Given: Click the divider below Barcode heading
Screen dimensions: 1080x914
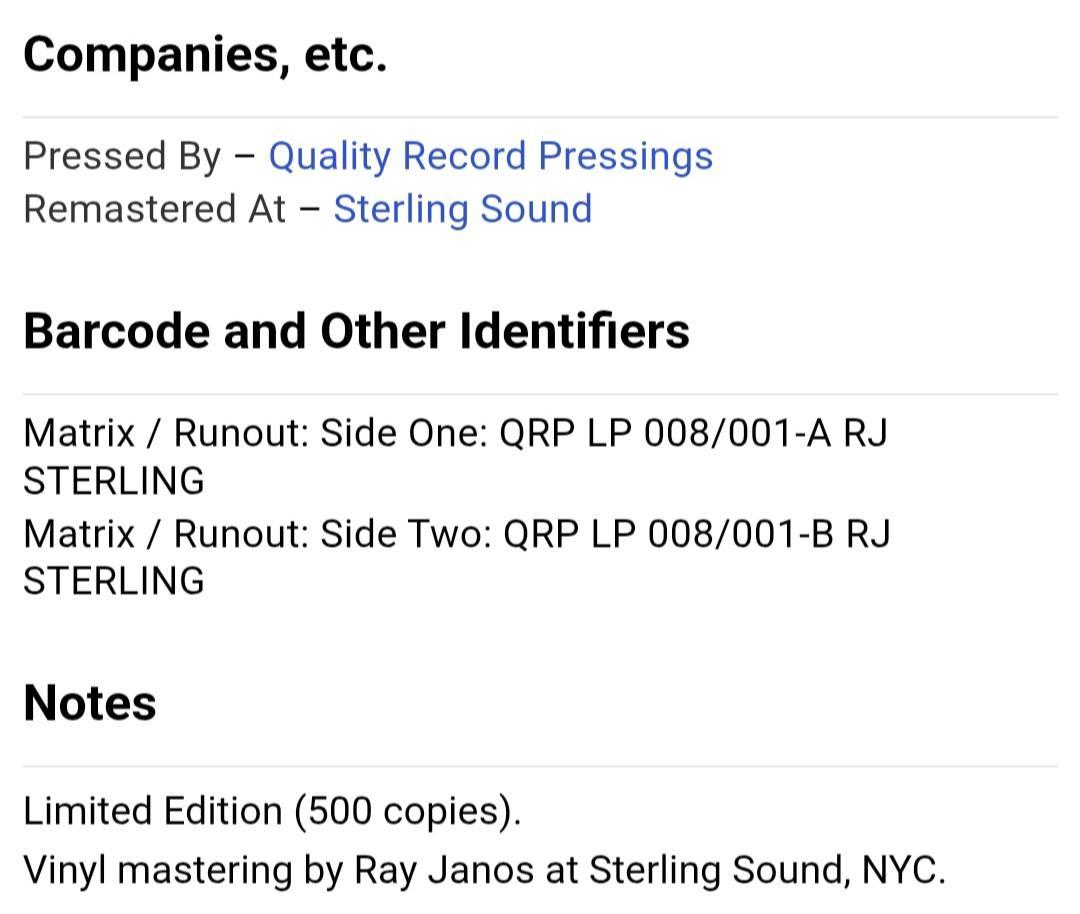Looking at the screenshot, I should click(540, 395).
